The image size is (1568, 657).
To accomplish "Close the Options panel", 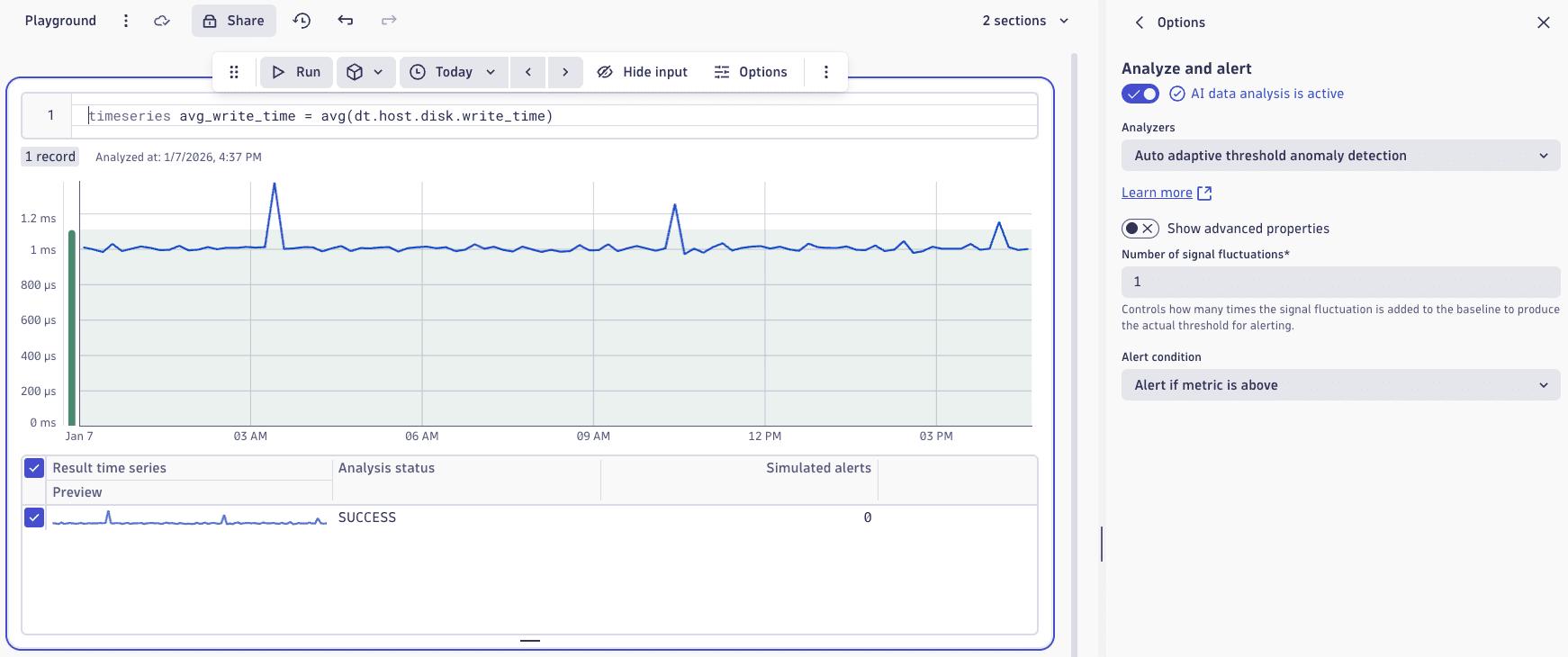I will [x=1544, y=22].
